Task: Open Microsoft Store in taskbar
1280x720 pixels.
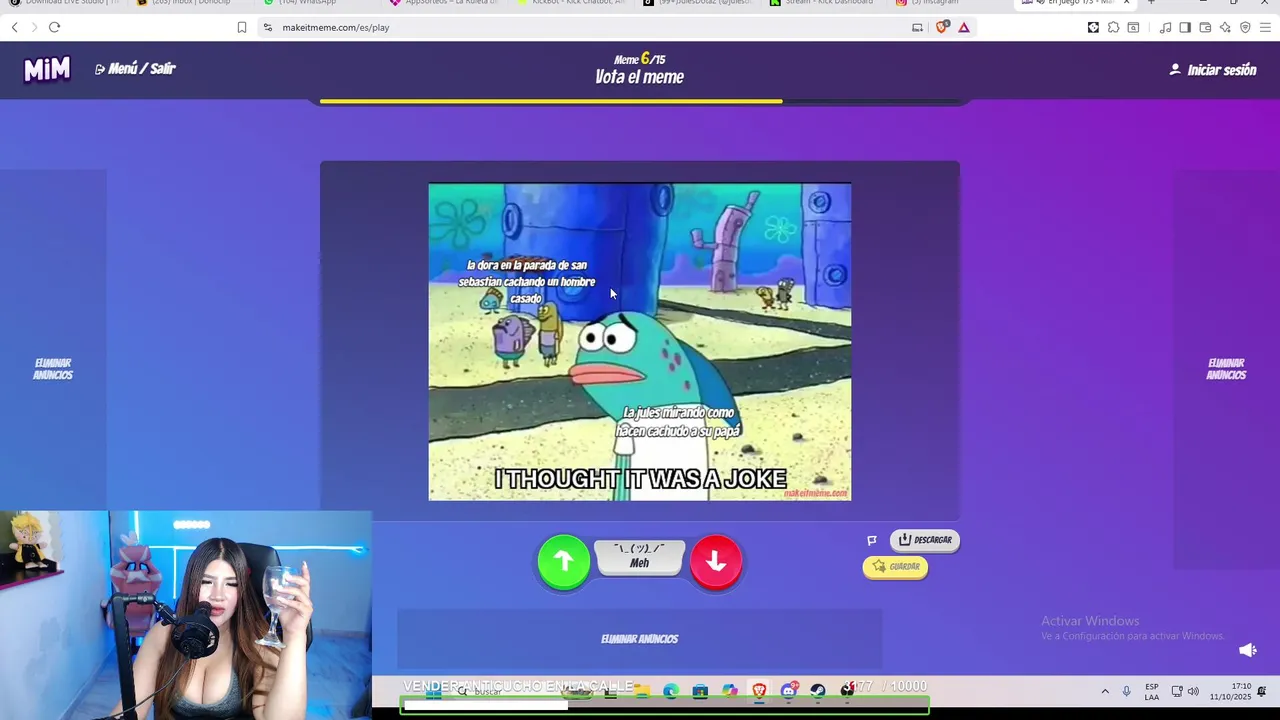Action: (x=700, y=690)
